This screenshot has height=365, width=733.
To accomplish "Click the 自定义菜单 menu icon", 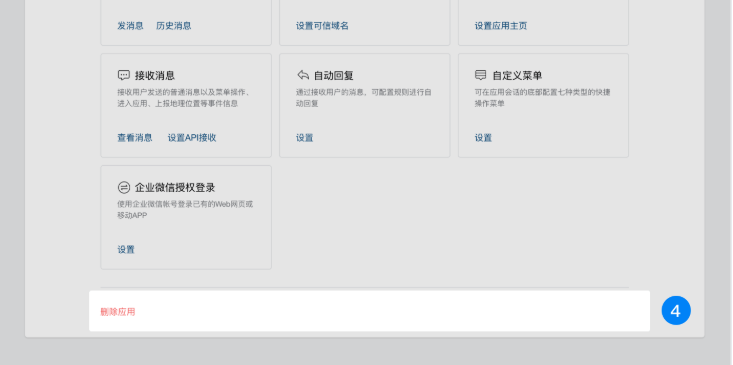I will [481, 75].
